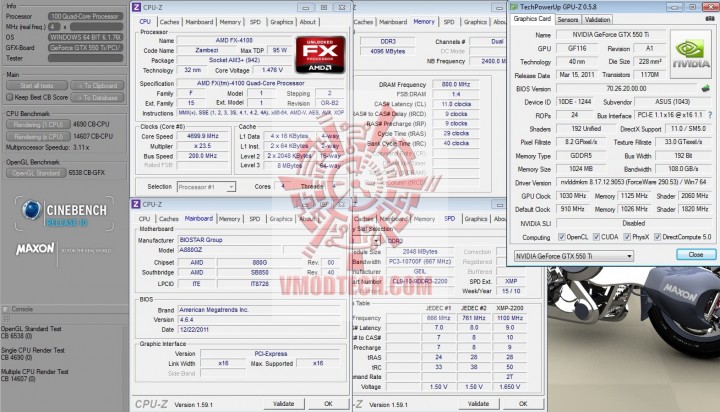Open the Memory tab in the processor CPU-Z window

tap(230, 22)
